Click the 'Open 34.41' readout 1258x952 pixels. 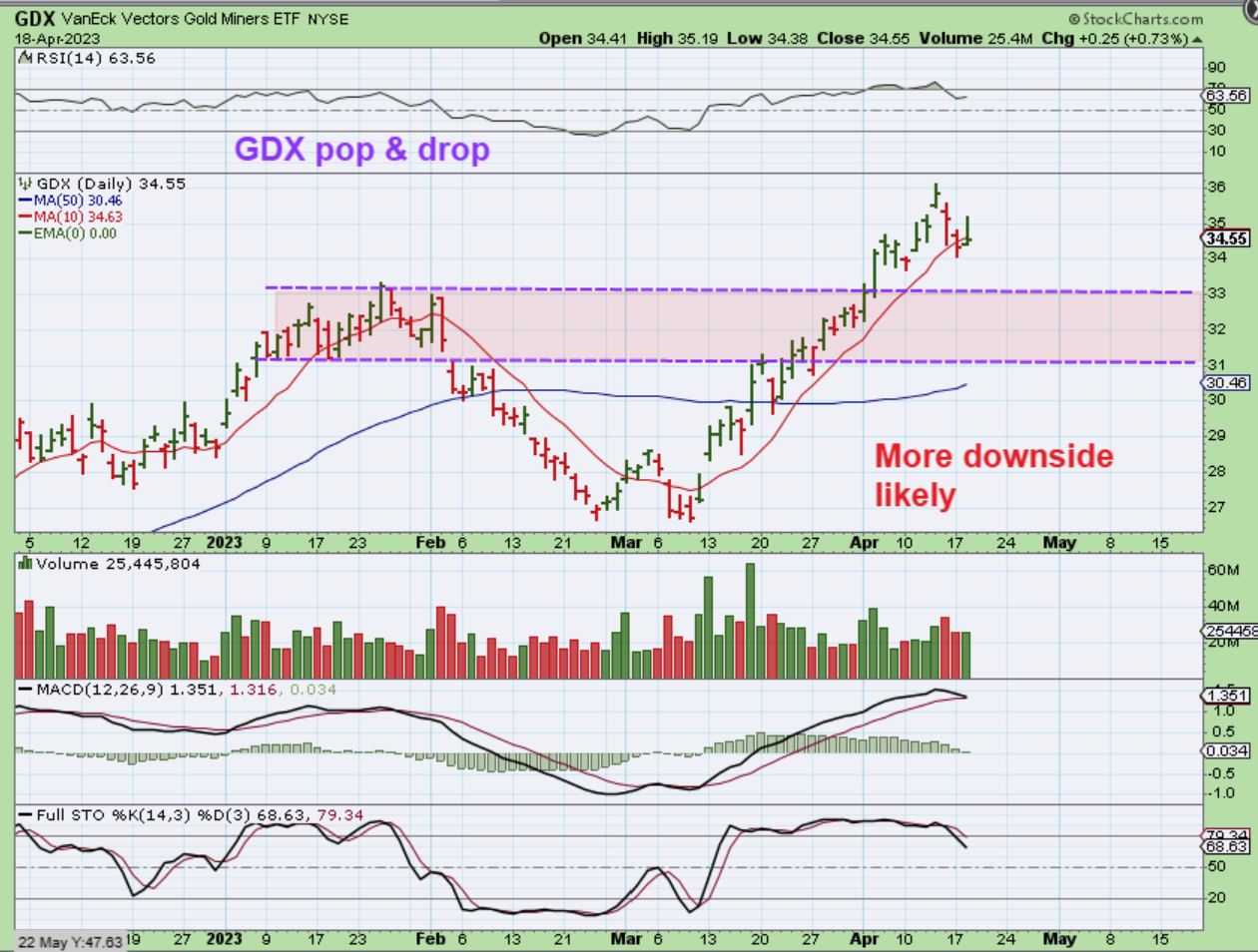(584, 38)
